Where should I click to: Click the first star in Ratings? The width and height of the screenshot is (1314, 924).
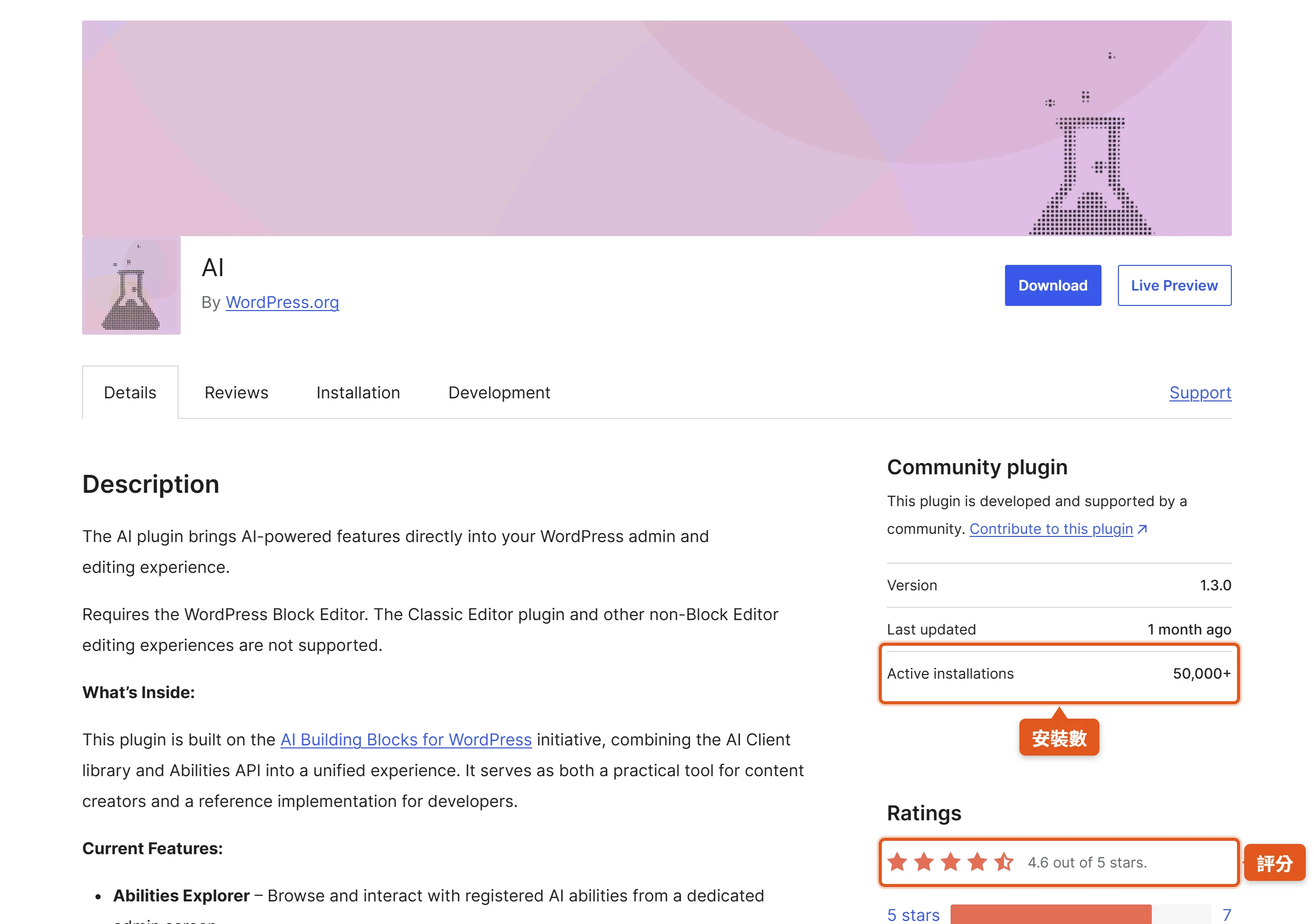click(x=897, y=861)
